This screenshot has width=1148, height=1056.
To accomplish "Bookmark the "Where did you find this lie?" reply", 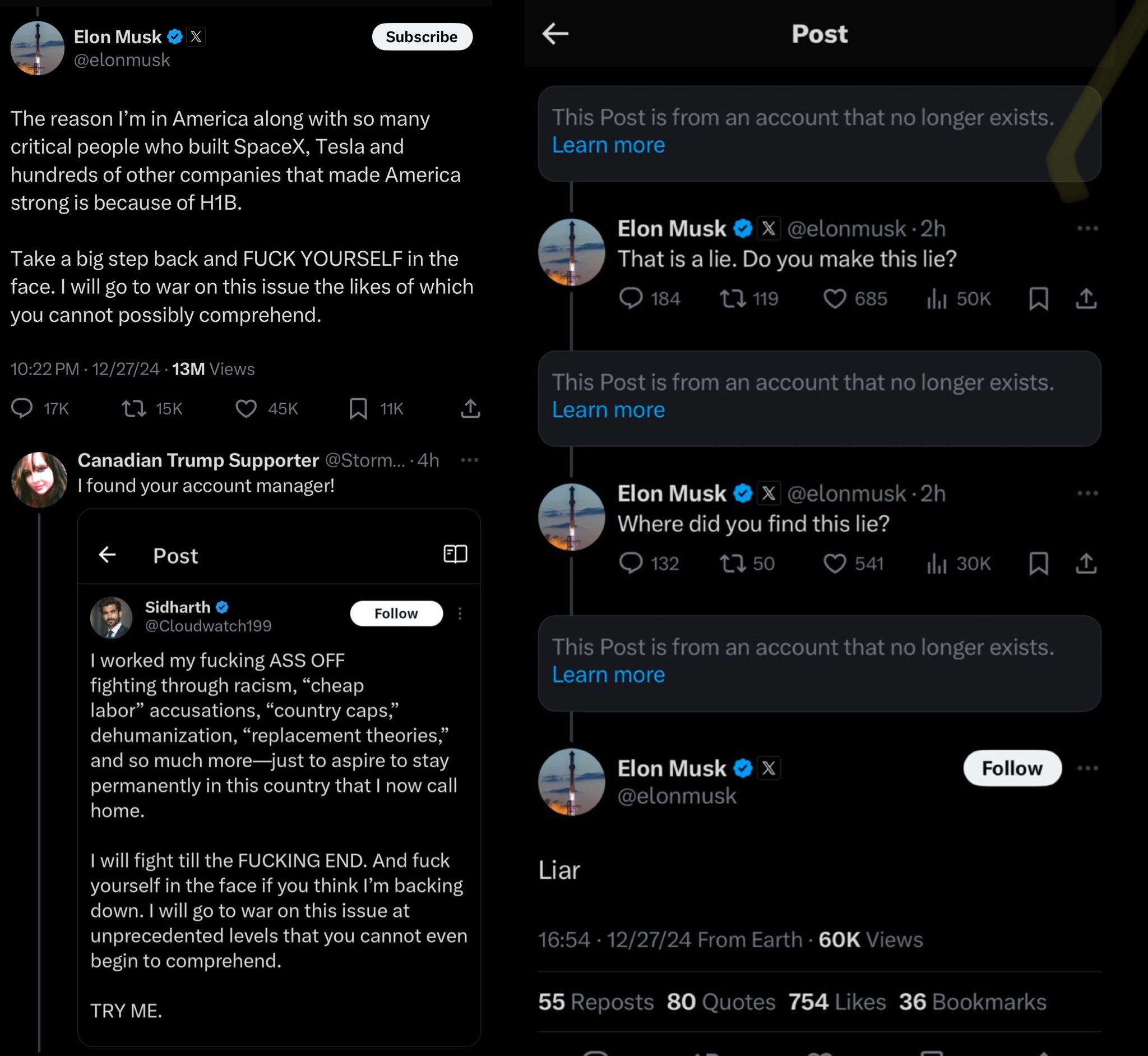I will [x=1038, y=564].
